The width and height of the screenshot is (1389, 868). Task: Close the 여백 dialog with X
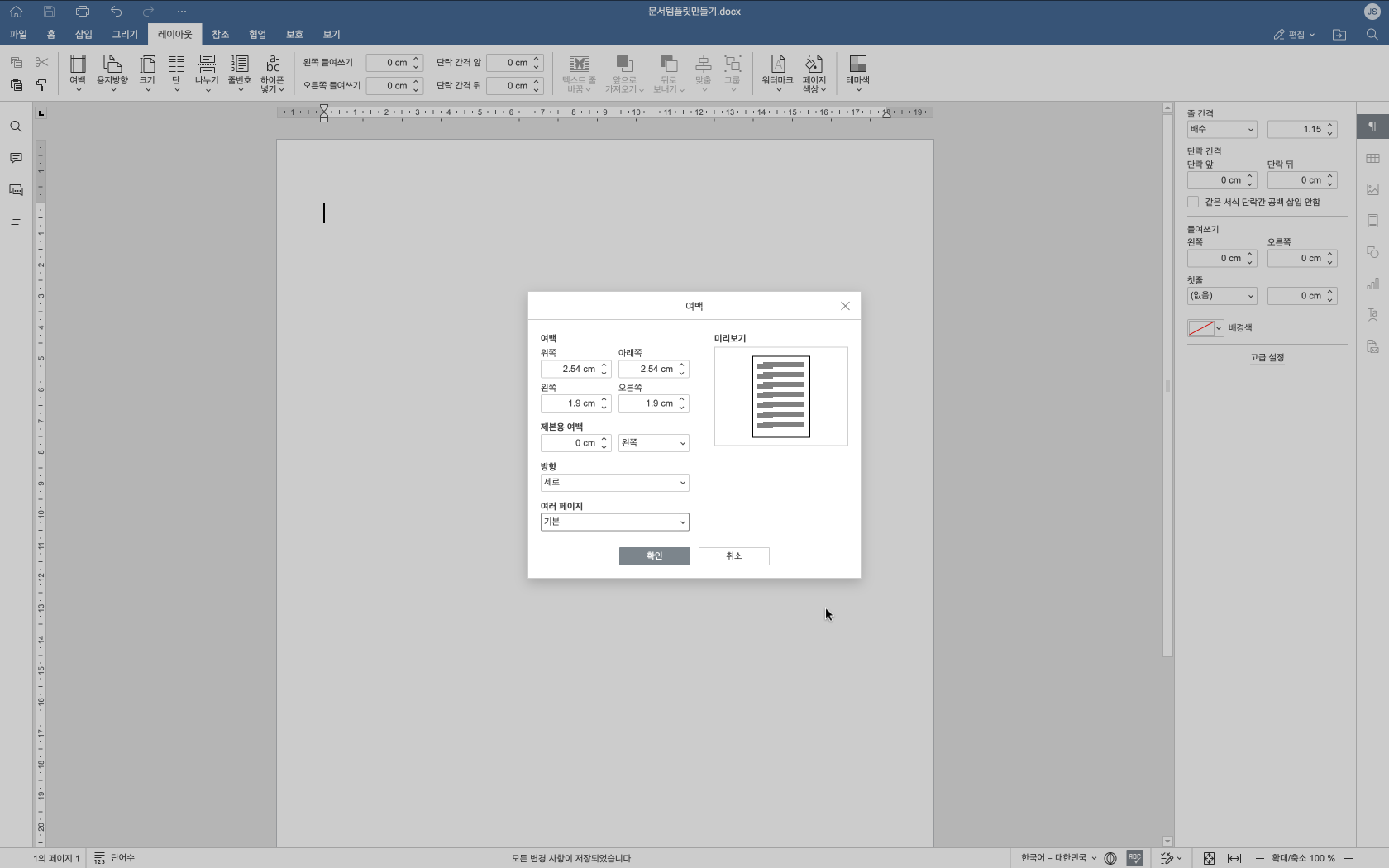coord(845,306)
